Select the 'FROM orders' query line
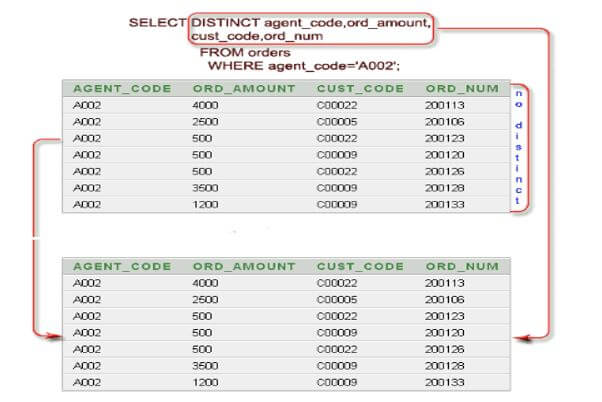The image size is (602, 402). click(x=245, y=52)
